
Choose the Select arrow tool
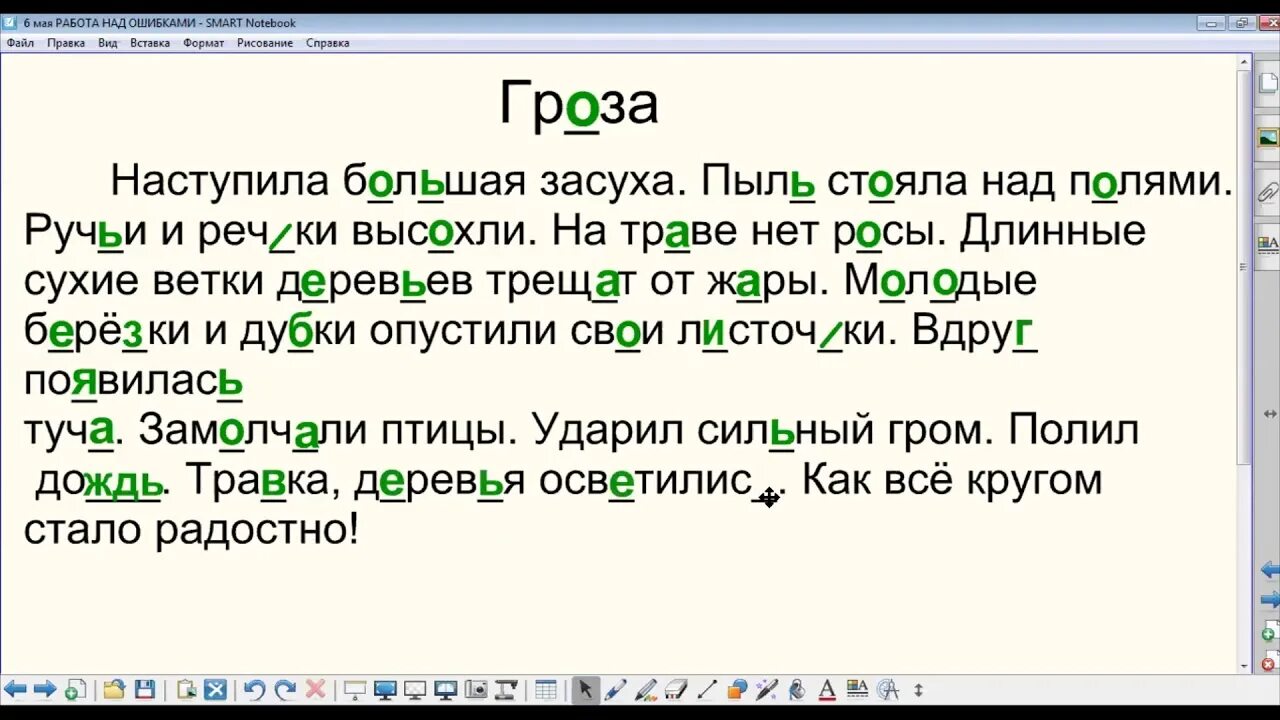tap(585, 689)
